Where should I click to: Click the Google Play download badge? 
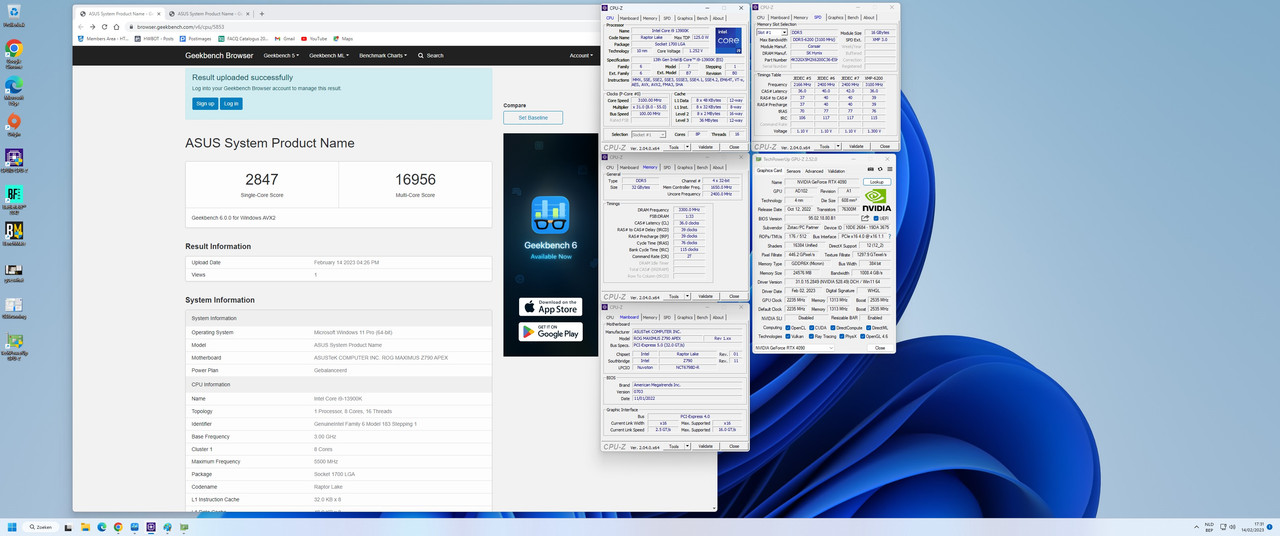click(x=550, y=331)
